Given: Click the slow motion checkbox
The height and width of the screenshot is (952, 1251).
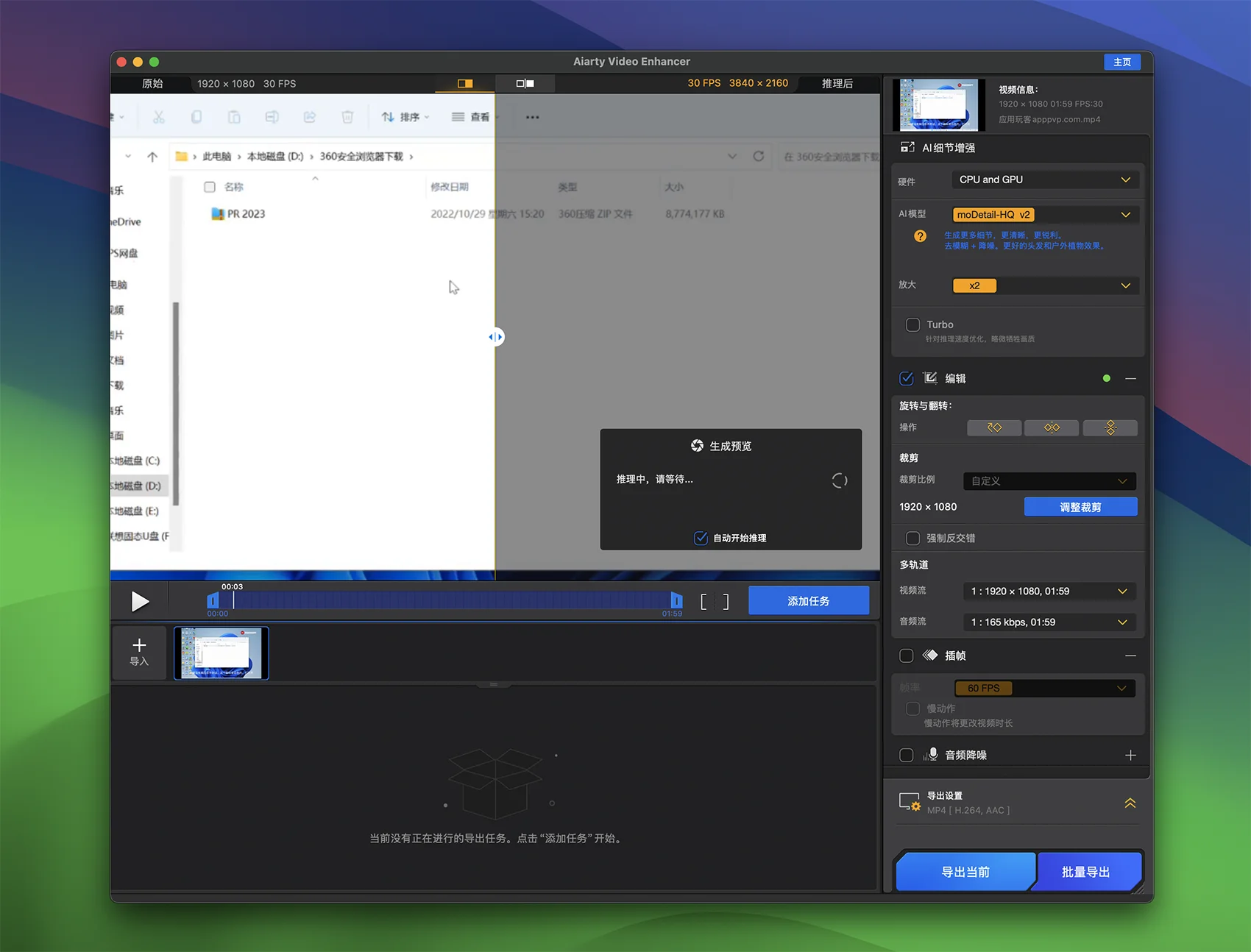Looking at the screenshot, I should tap(912, 708).
